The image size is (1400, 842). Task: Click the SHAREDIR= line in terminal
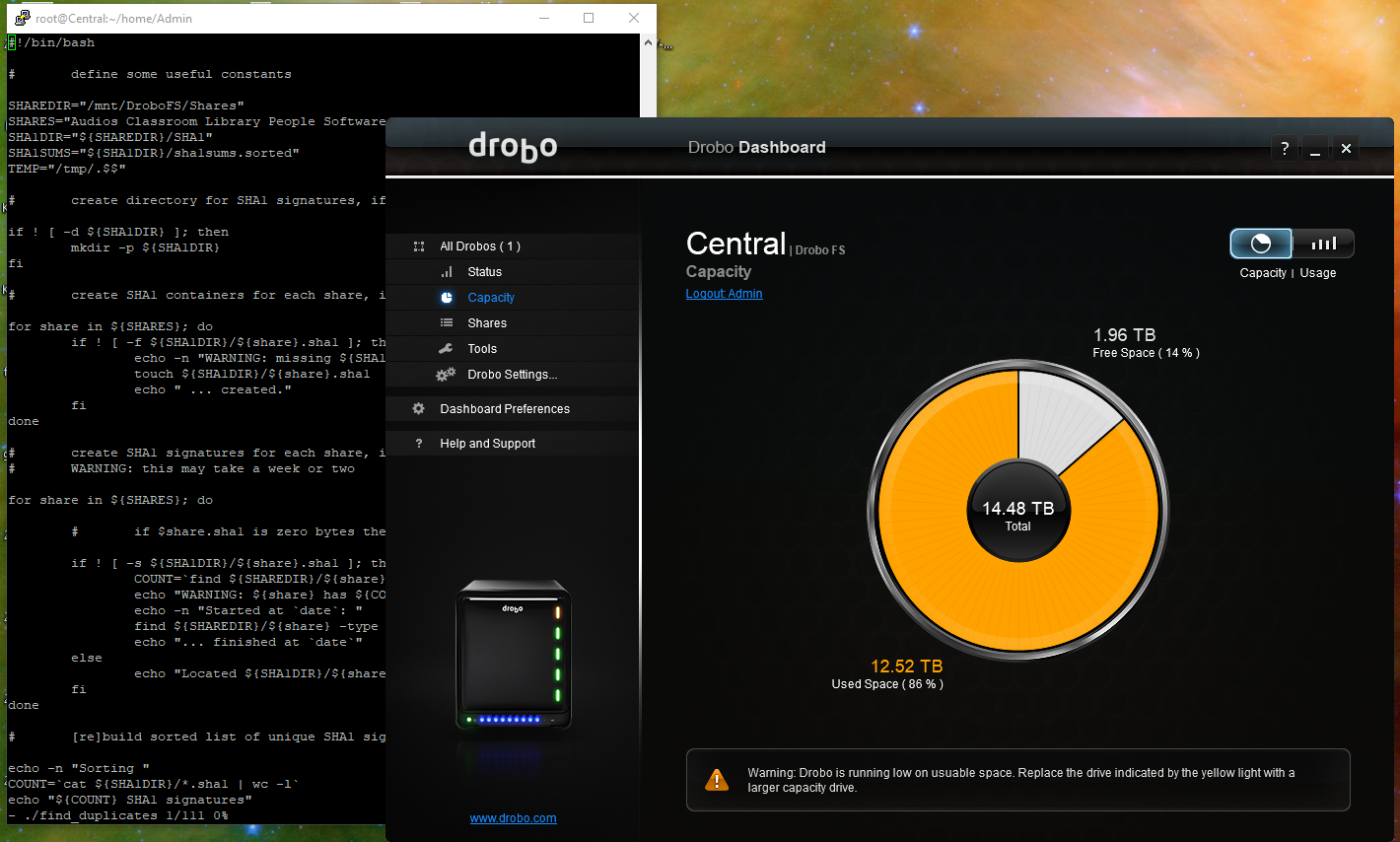click(x=126, y=105)
